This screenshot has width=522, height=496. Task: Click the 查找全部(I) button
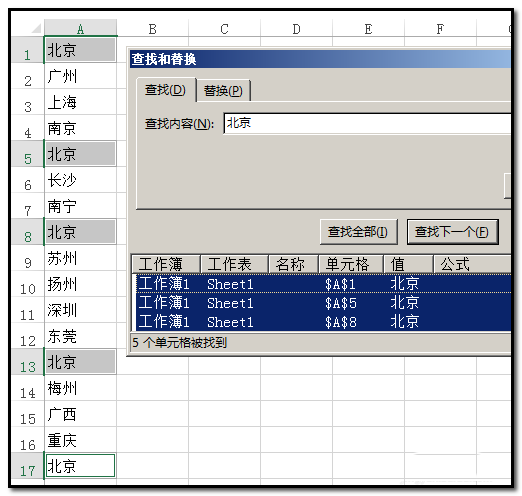pyautogui.click(x=358, y=232)
